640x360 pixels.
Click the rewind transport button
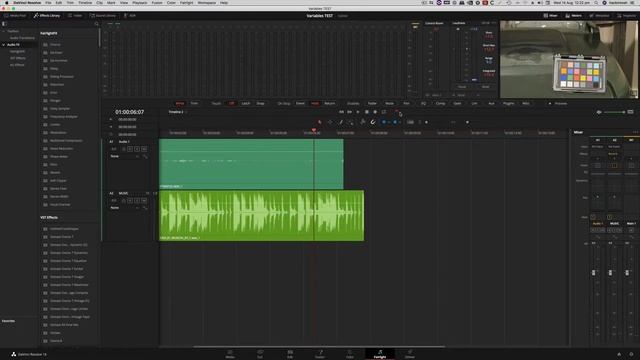[341, 112]
